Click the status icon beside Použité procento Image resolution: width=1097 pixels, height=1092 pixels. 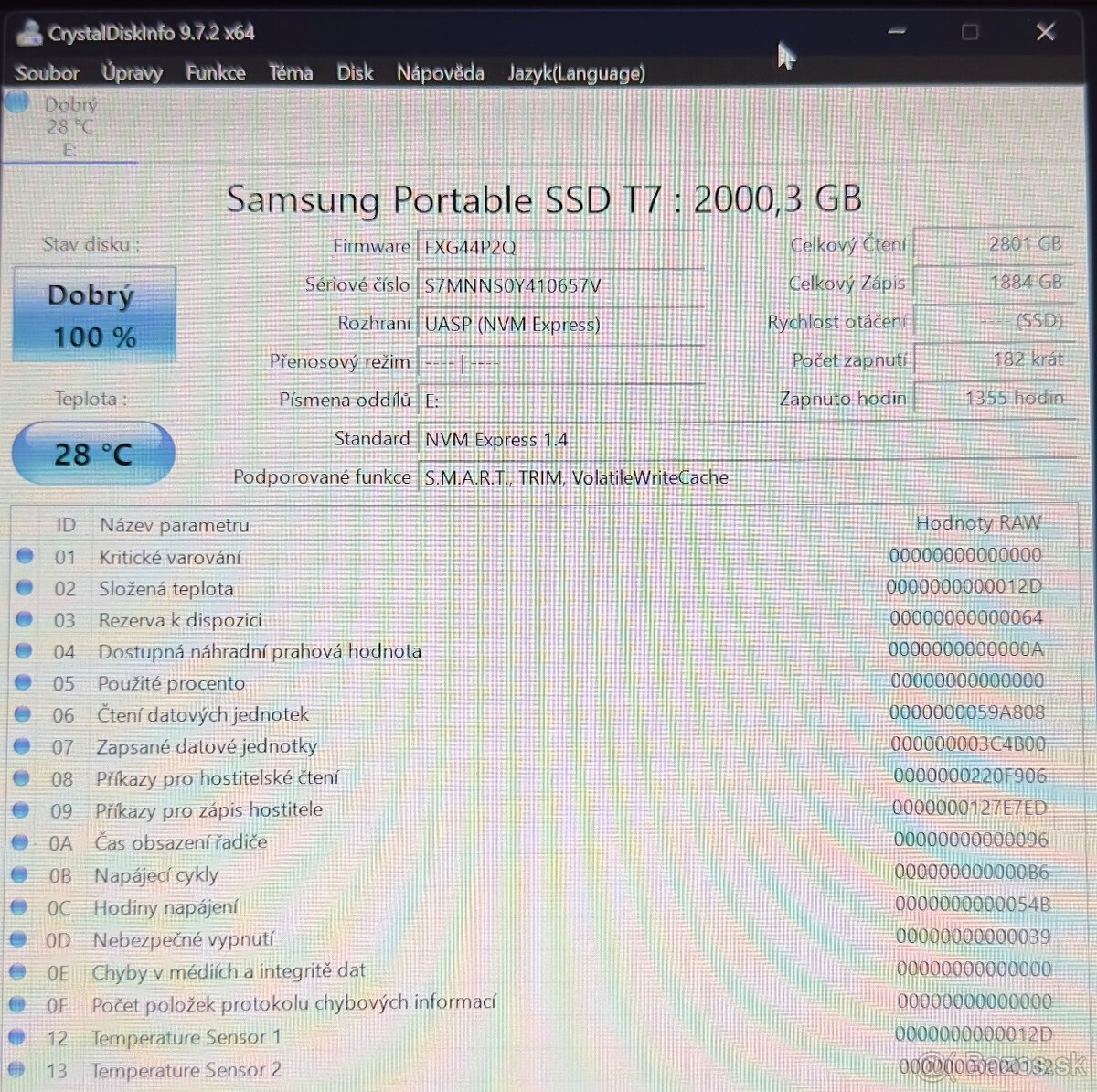pyautogui.click(x=24, y=682)
